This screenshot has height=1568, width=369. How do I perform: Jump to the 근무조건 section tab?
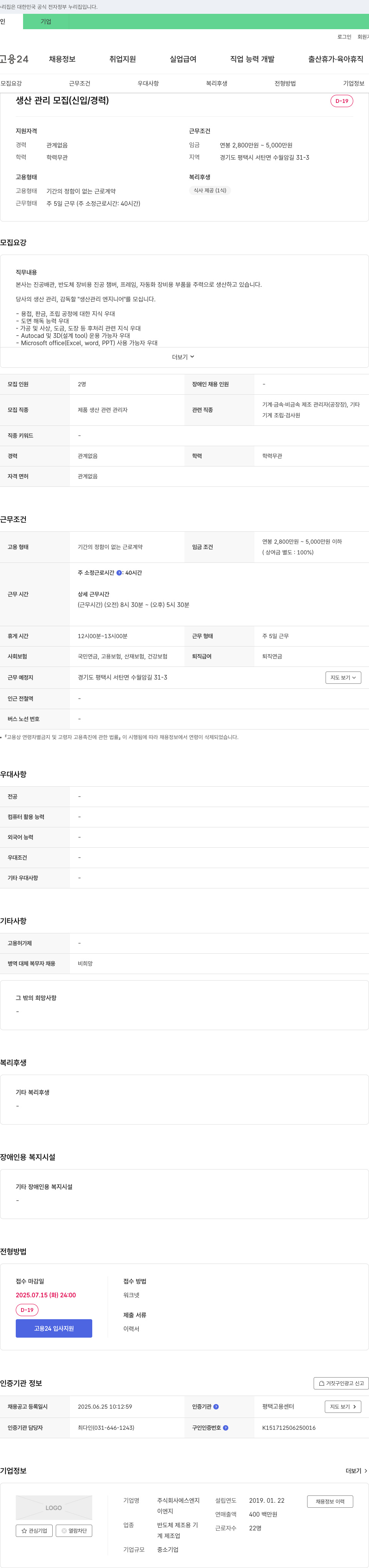point(80,83)
